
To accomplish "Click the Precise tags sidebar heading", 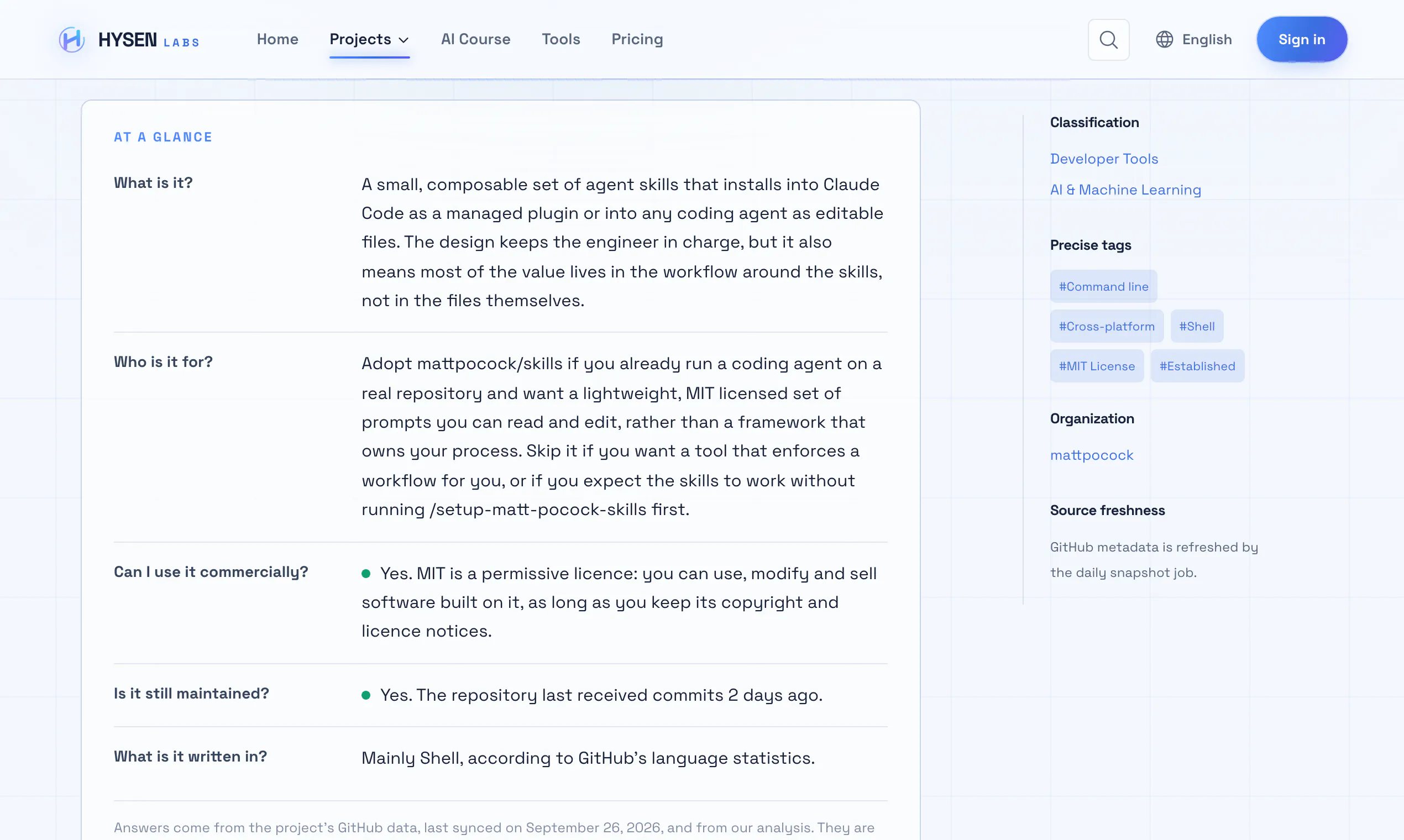I will click(1090, 245).
